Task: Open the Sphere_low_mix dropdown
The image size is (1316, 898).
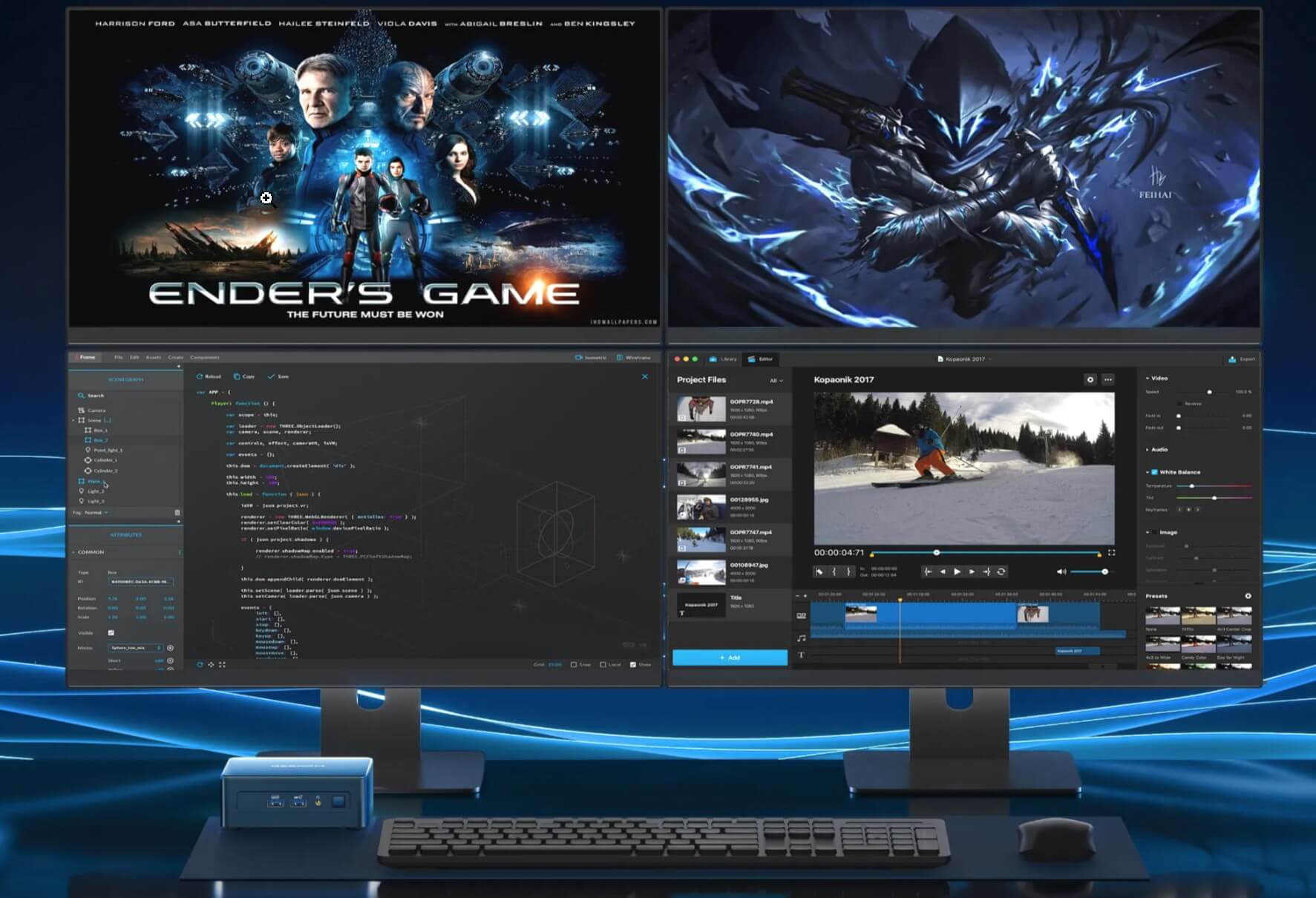Action: (x=136, y=648)
